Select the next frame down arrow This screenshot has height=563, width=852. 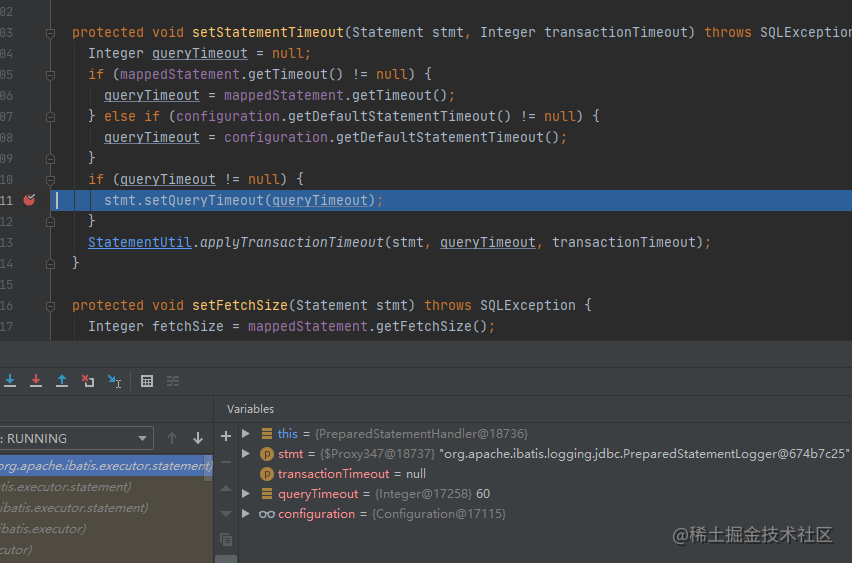point(198,438)
